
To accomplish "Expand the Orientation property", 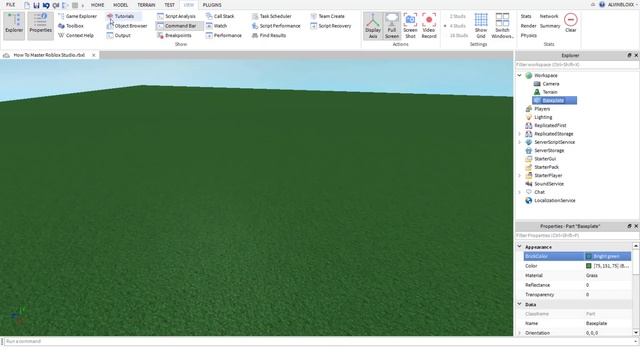I will pyautogui.click(x=520, y=333).
